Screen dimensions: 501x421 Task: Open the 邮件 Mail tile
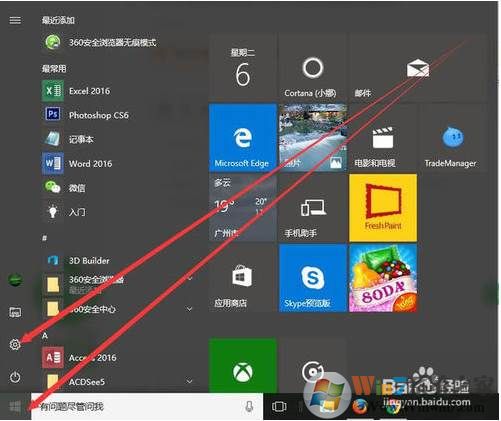418,67
